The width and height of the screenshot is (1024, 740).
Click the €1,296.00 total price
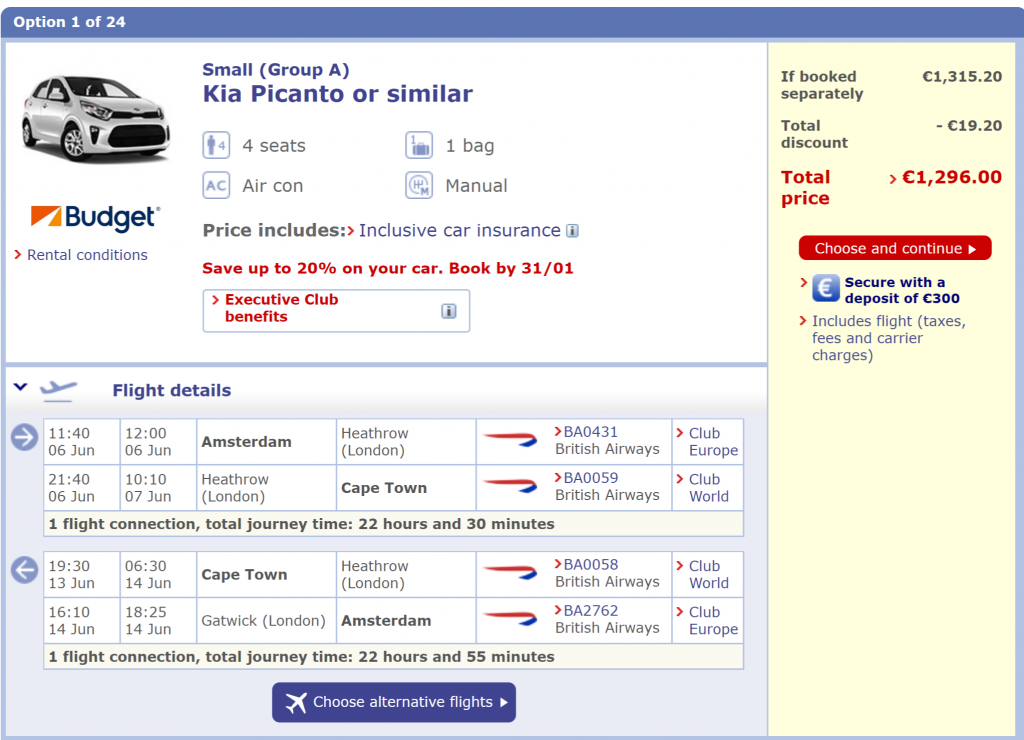coord(952,177)
